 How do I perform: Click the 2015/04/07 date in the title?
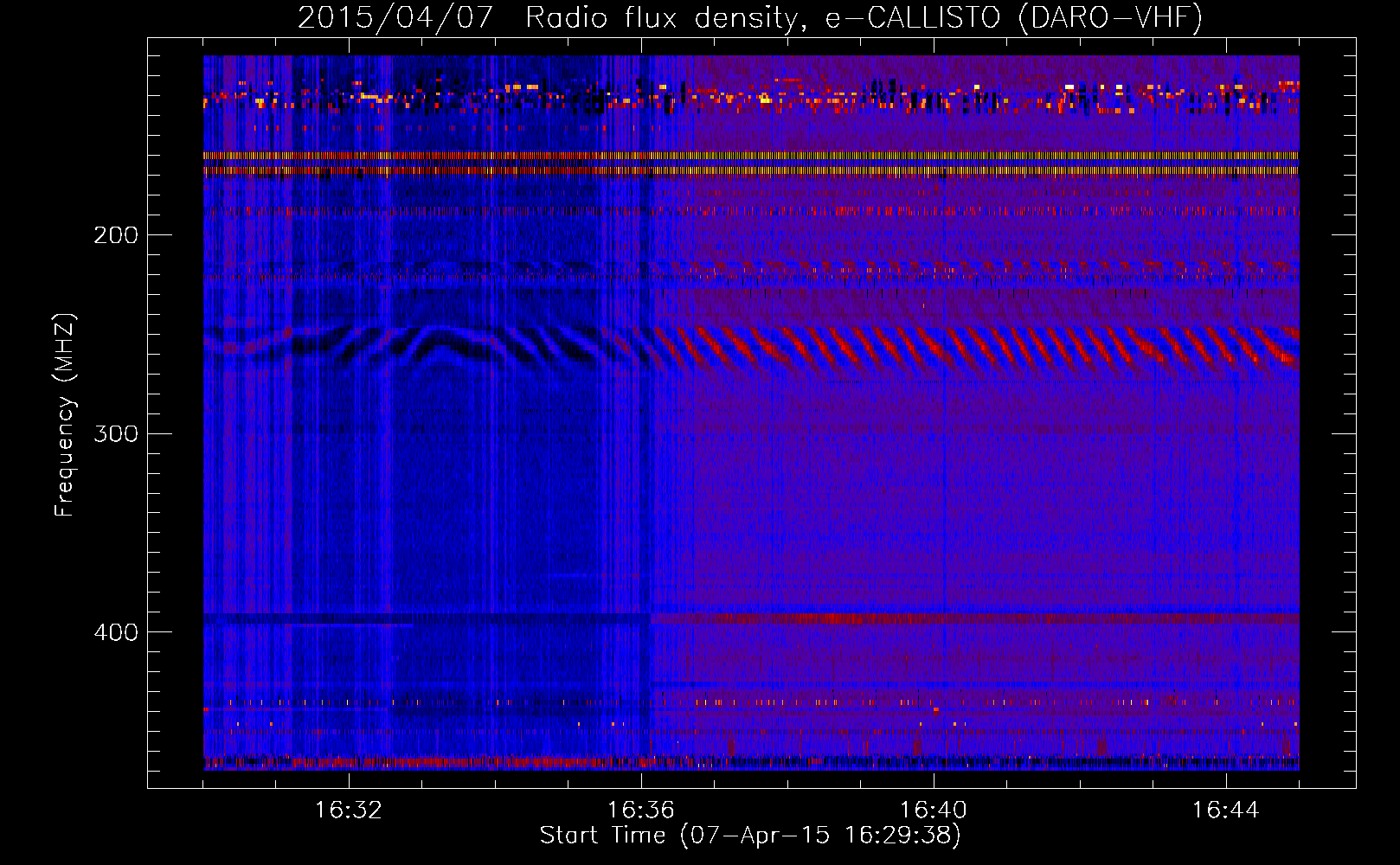pos(395,18)
